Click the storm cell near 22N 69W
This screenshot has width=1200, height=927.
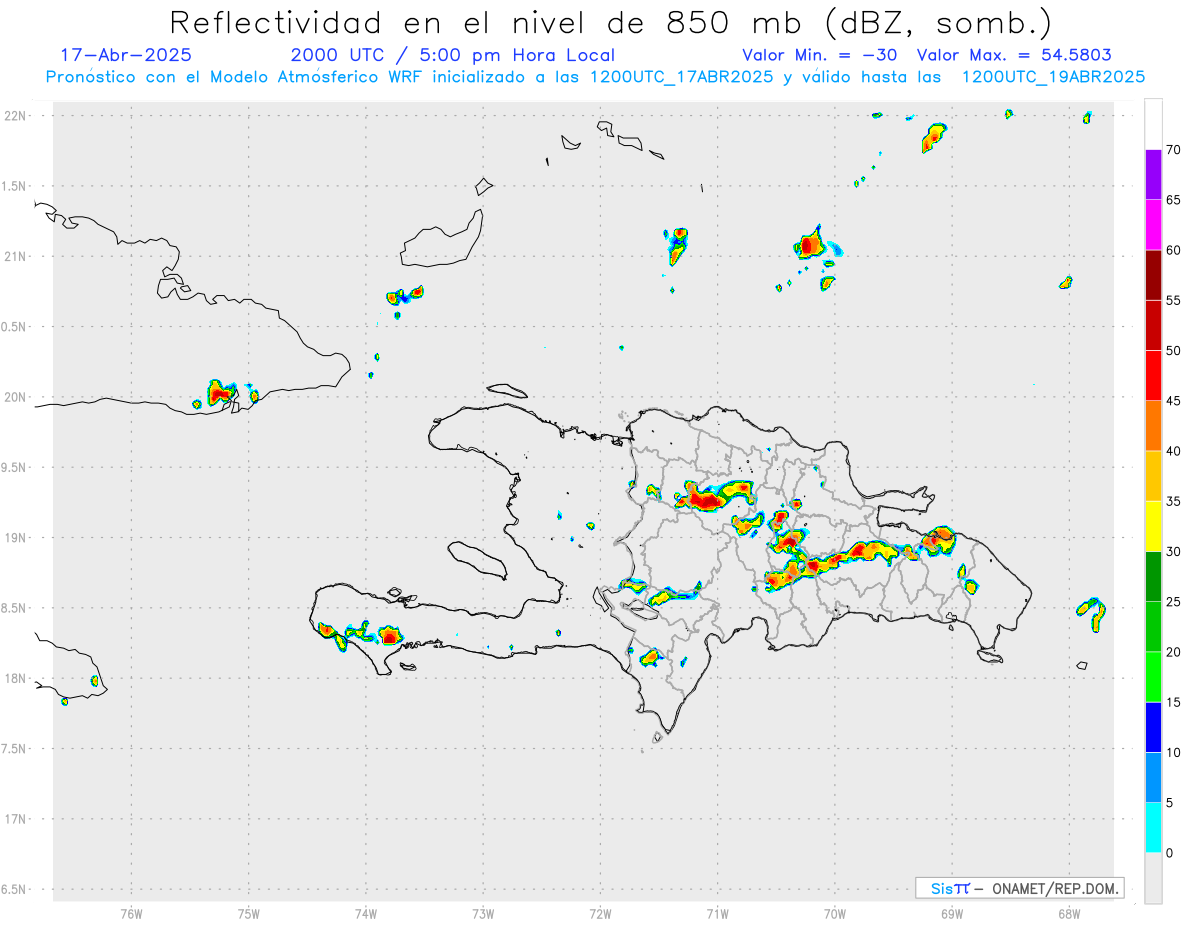(933, 136)
